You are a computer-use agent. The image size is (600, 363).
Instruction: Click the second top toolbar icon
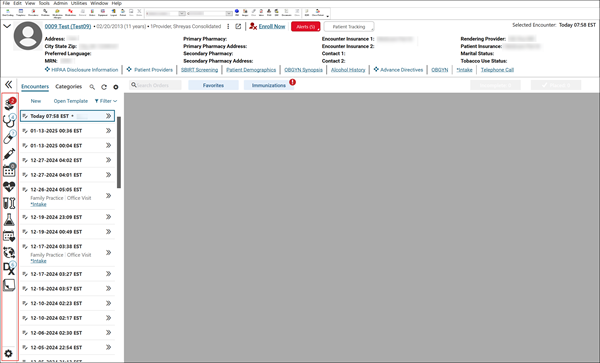[x=21, y=13]
